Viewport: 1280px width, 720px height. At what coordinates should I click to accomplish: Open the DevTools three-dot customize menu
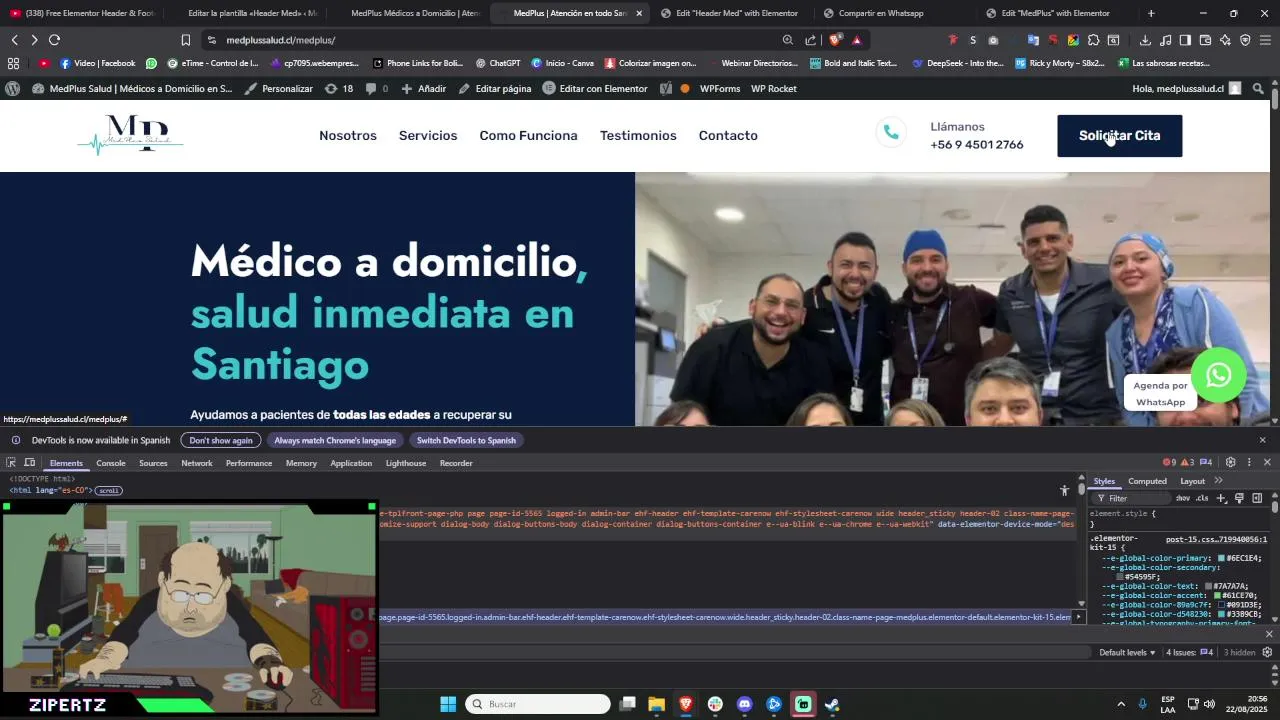[x=1249, y=462]
